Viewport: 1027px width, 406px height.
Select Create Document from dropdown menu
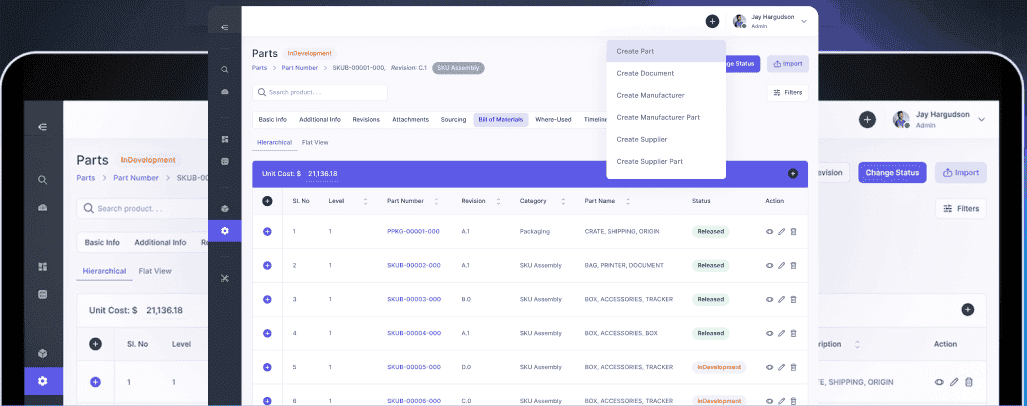tap(645, 73)
